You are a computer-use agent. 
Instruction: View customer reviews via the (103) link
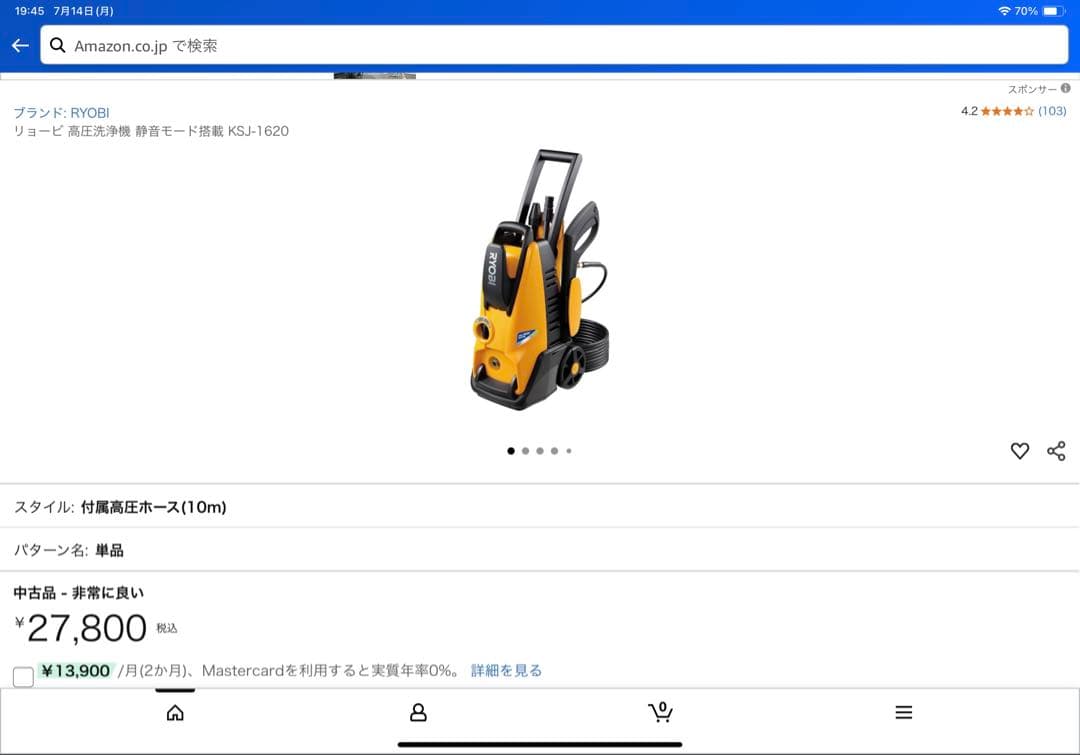click(1055, 113)
